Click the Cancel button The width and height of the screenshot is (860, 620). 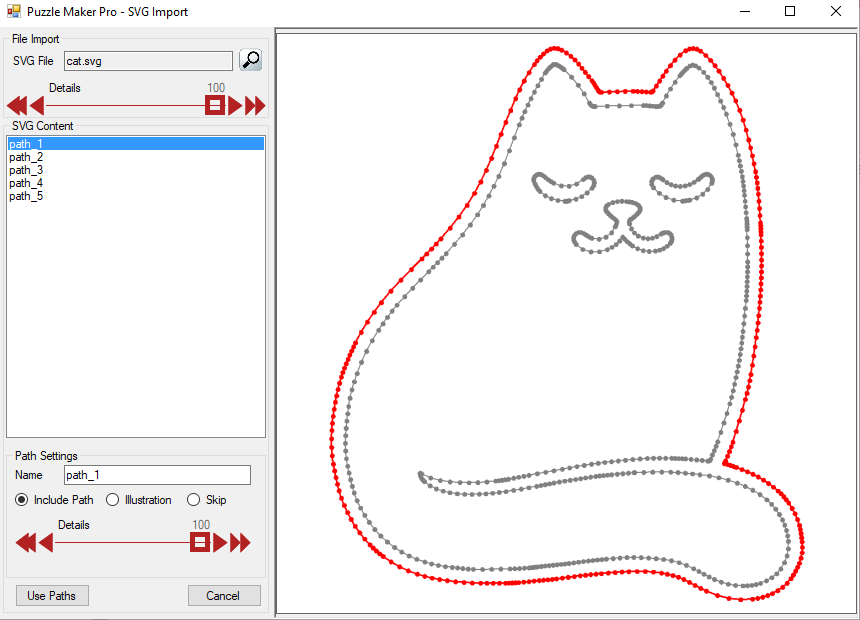224,595
